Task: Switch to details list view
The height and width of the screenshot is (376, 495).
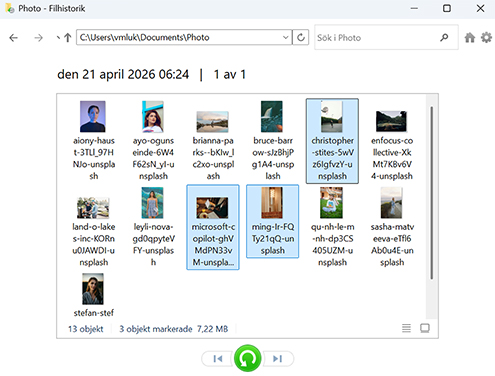Action: (406, 328)
